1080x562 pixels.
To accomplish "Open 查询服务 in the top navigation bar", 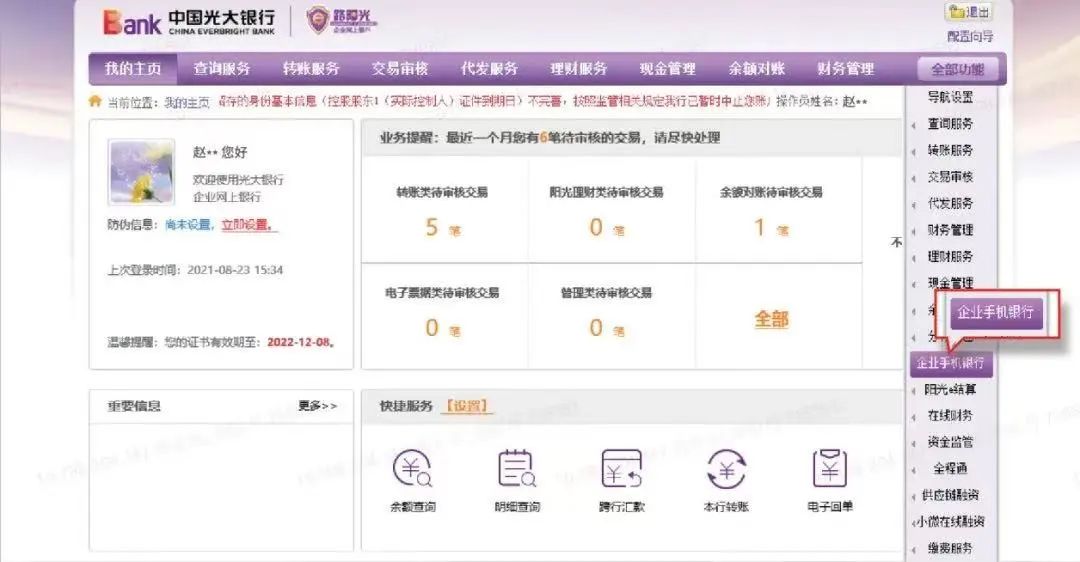I will click(x=222, y=69).
